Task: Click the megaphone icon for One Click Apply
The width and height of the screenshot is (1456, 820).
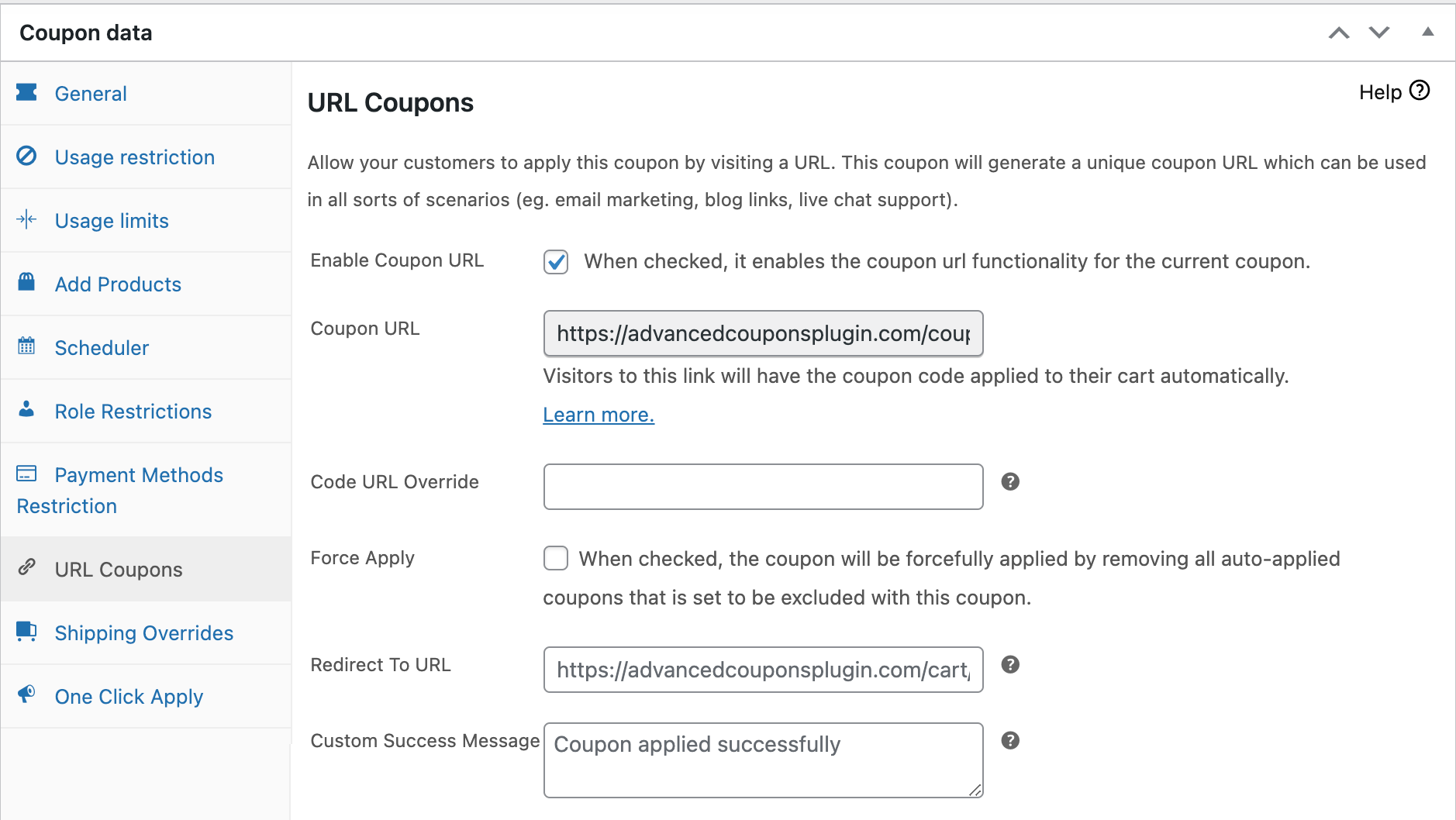Action: [27, 694]
